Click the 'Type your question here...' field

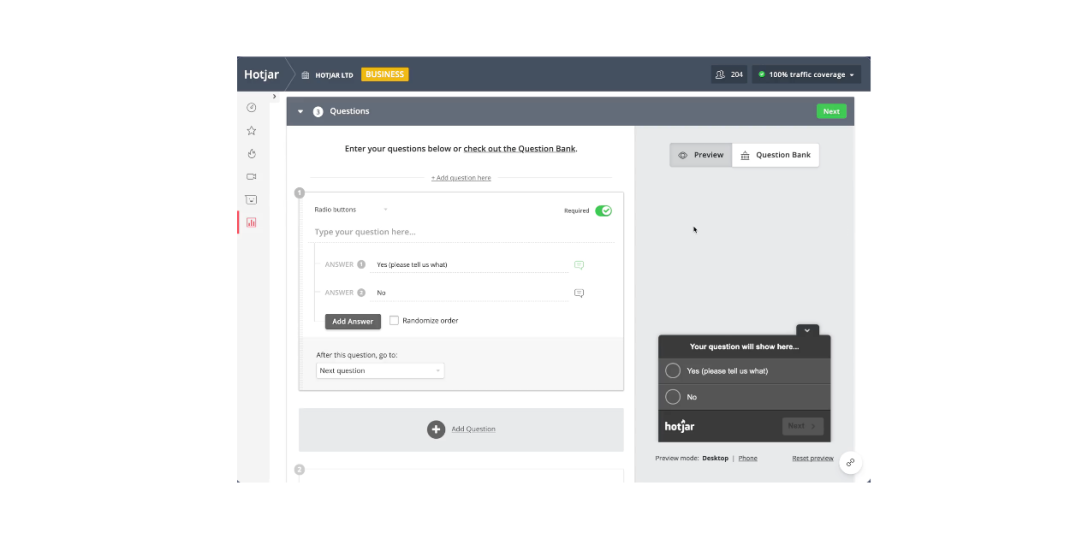click(461, 232)
